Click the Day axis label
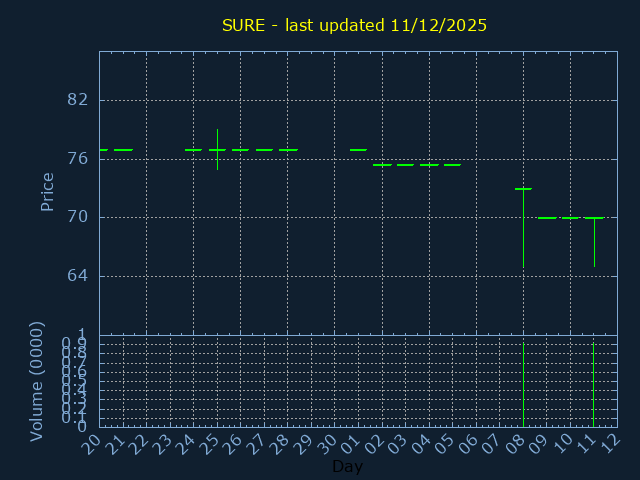This screenshot has width=640, height=480. point(347,466)
